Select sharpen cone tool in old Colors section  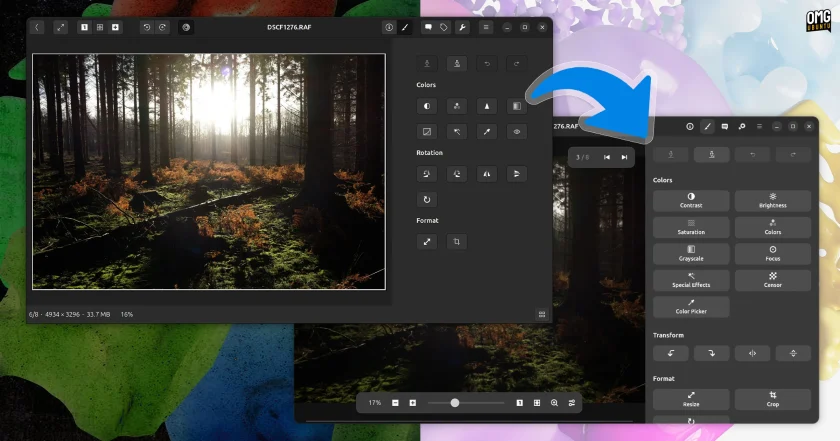tap(487, 106)
